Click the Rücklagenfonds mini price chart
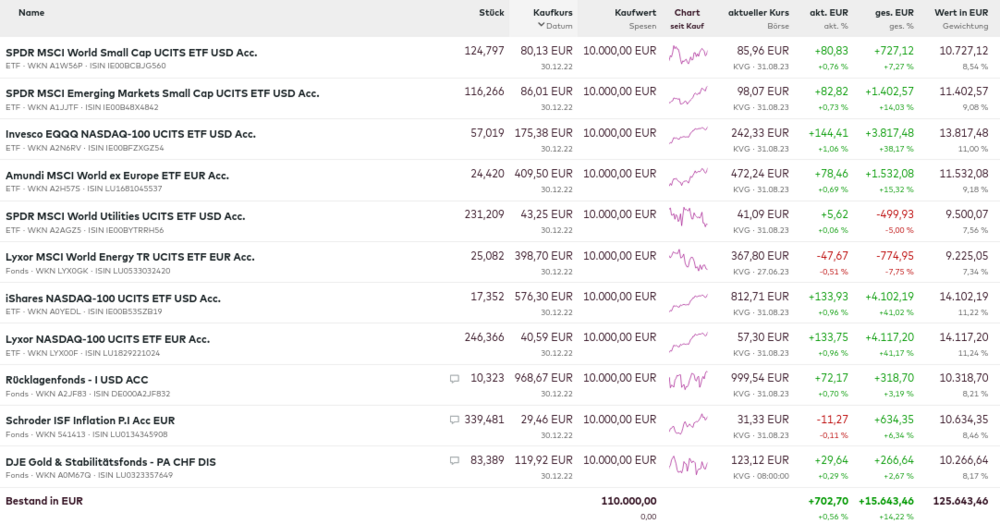The image size is (1000, 524). pyautogui.click(x=688, y=383)
